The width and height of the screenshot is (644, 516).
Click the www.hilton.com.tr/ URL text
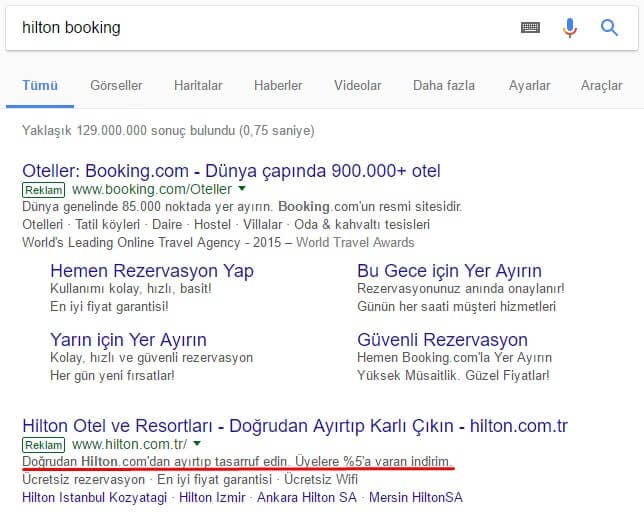click(x=129, y=445)
